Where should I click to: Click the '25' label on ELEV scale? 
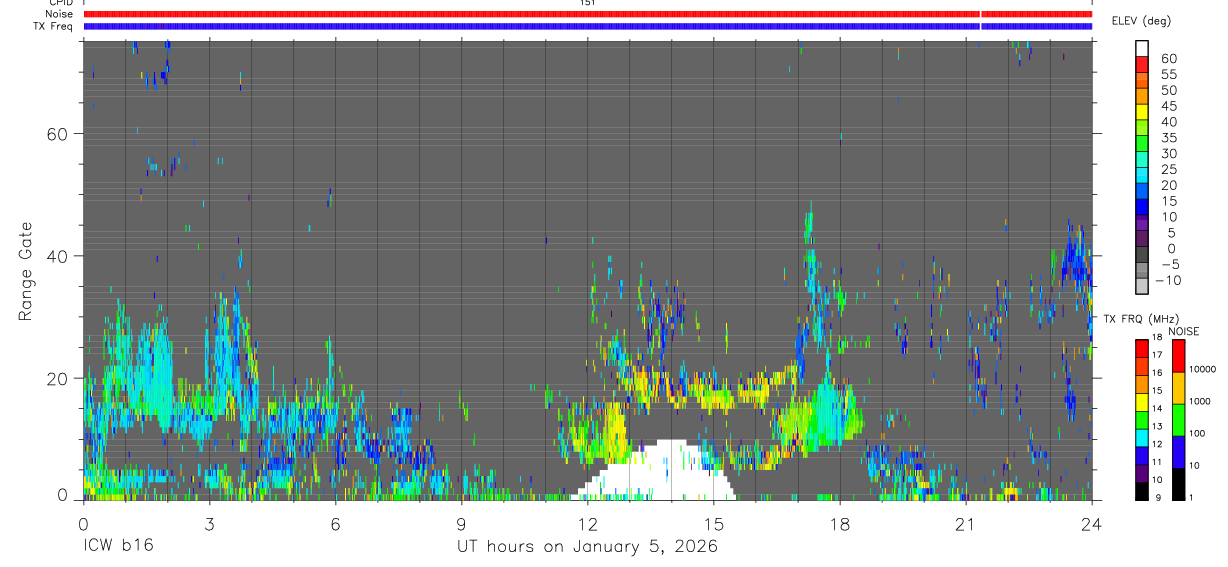tap(1167, 170)
